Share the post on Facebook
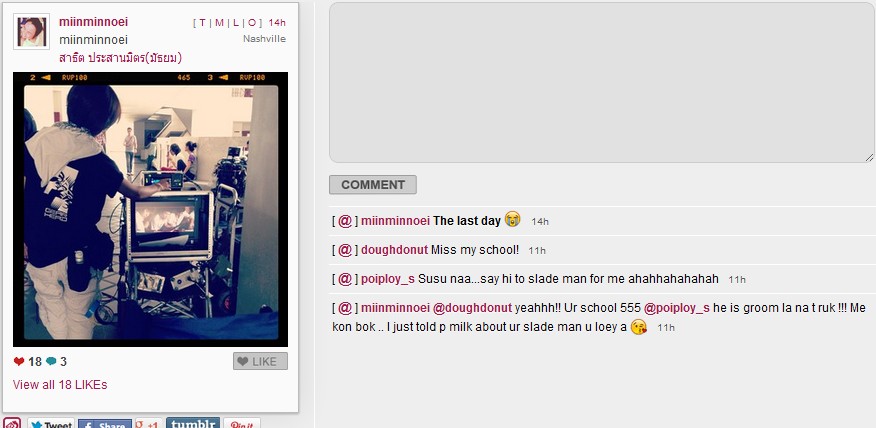 pyautogui.click(x=104, y=423)
